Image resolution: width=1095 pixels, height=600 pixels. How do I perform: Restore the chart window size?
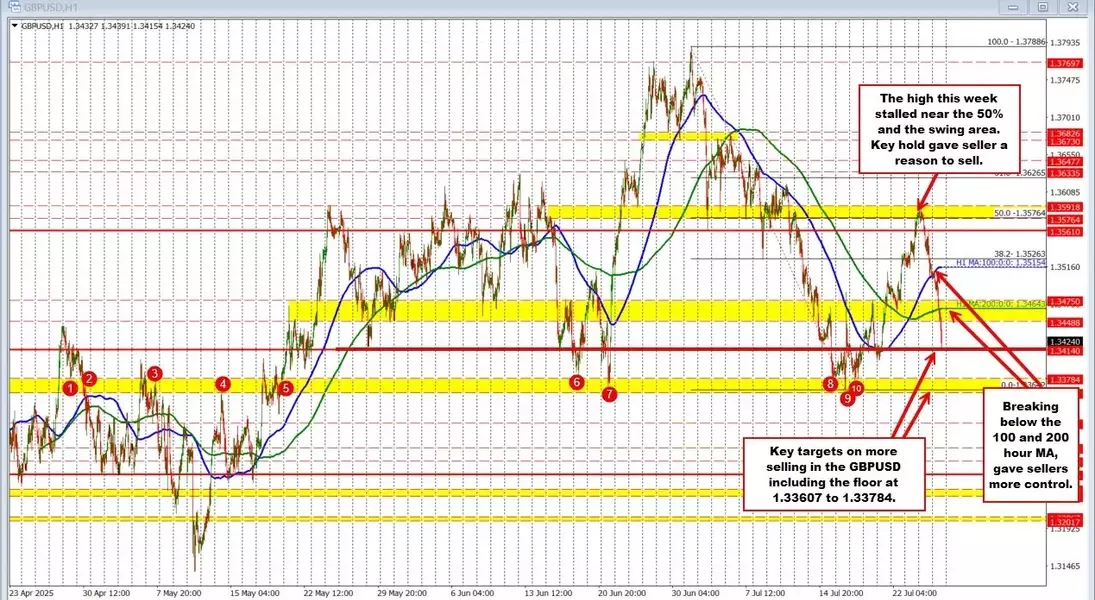(1042, 8)
